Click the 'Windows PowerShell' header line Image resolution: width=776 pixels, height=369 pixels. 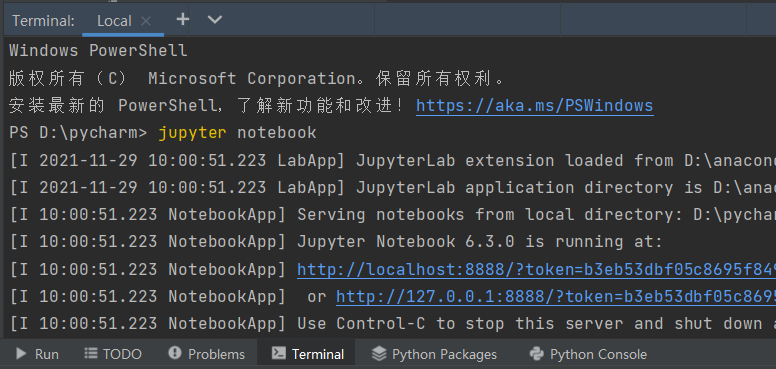(x=98, y=50)
